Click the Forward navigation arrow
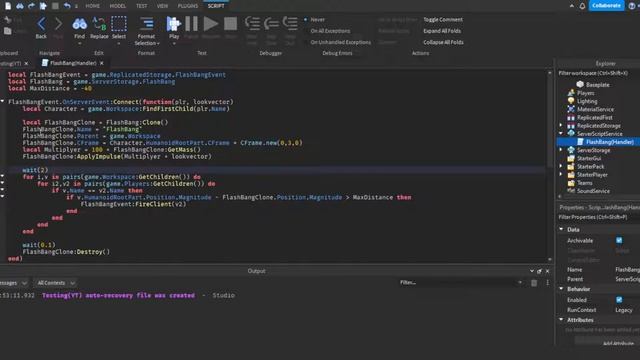 (x=58, y=24)
